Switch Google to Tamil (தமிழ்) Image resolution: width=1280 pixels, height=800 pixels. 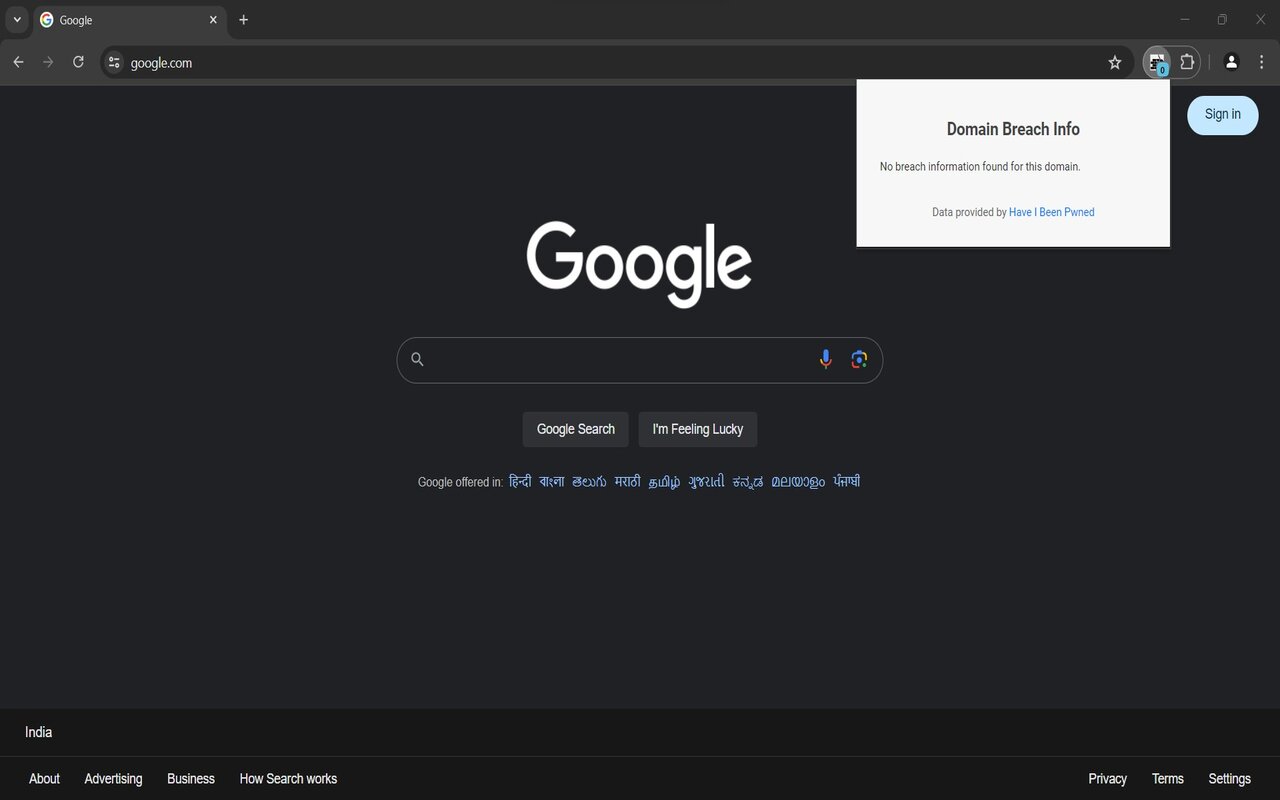point(664,482)
